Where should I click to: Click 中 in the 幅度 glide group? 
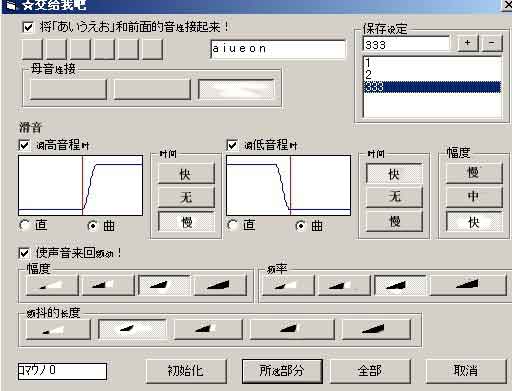pyautogui.click(x=474, y=197)
